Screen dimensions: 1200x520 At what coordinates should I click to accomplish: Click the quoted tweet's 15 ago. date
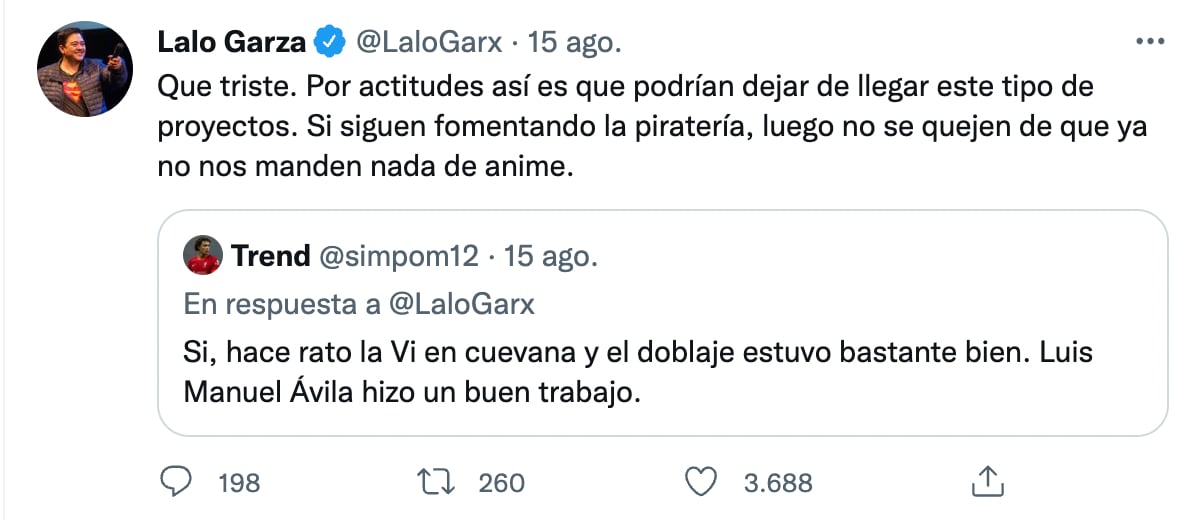point(551,256)
